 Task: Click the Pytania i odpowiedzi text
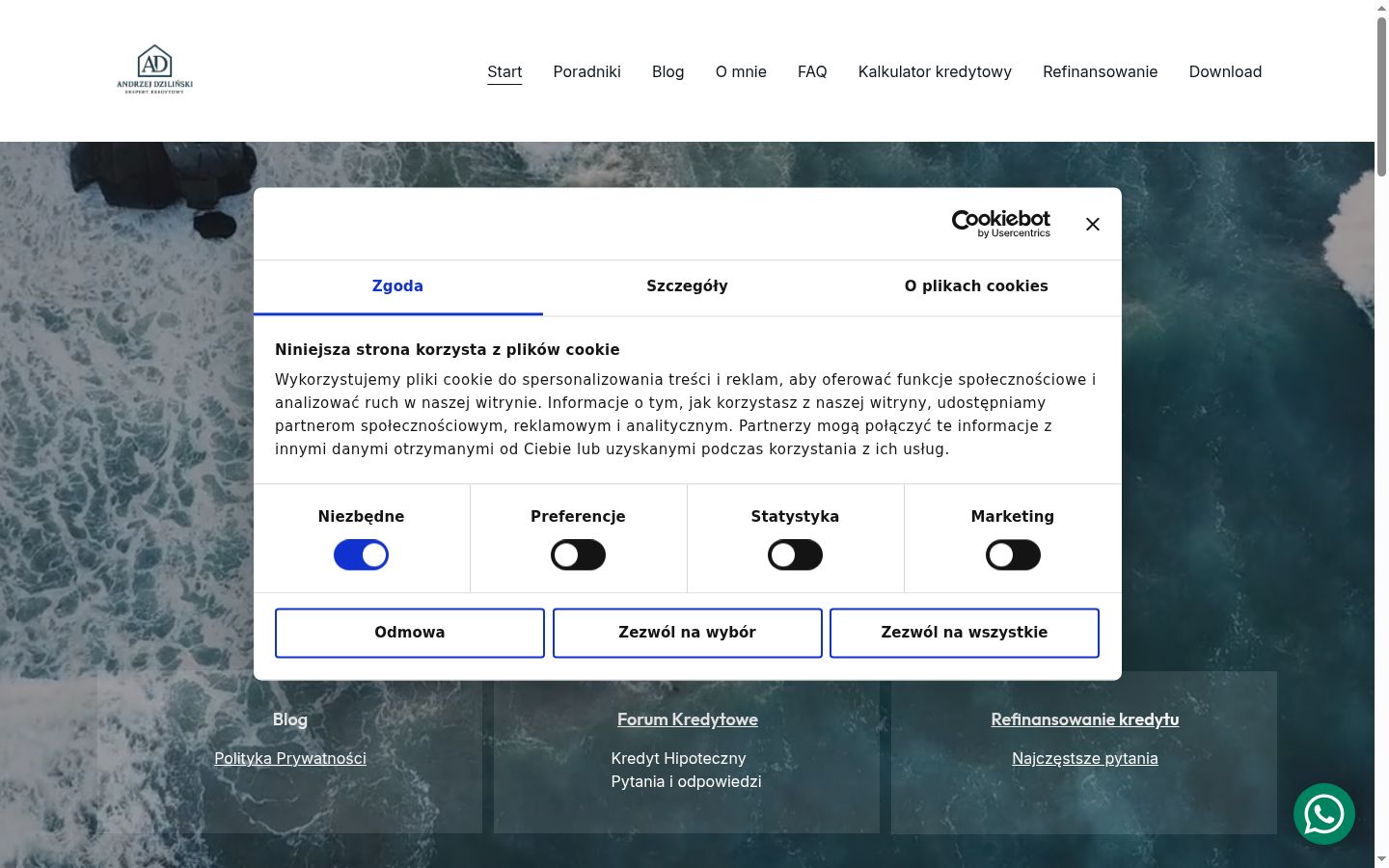click(686, 781)
